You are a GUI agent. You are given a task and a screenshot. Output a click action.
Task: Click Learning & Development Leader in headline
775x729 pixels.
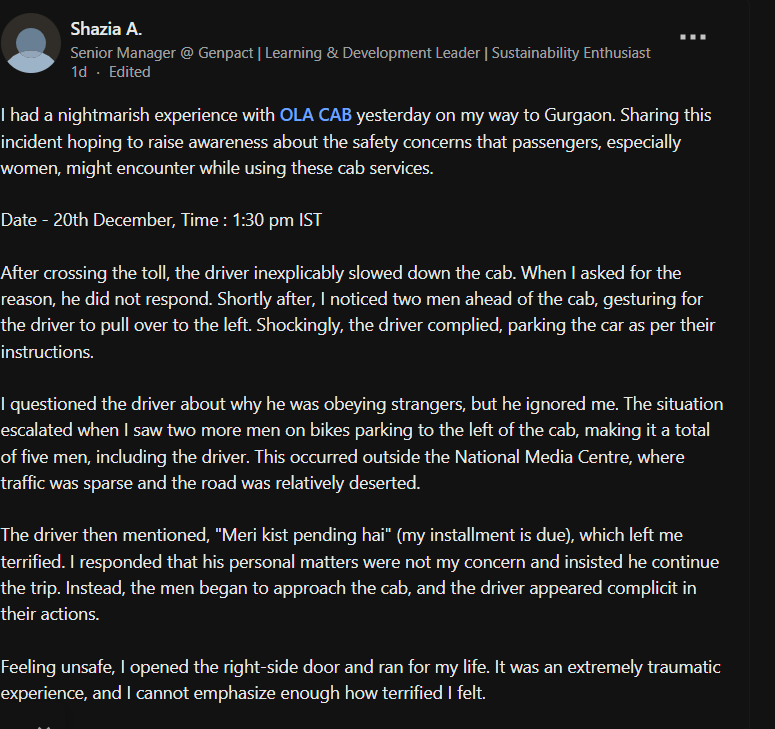point(372,53)
